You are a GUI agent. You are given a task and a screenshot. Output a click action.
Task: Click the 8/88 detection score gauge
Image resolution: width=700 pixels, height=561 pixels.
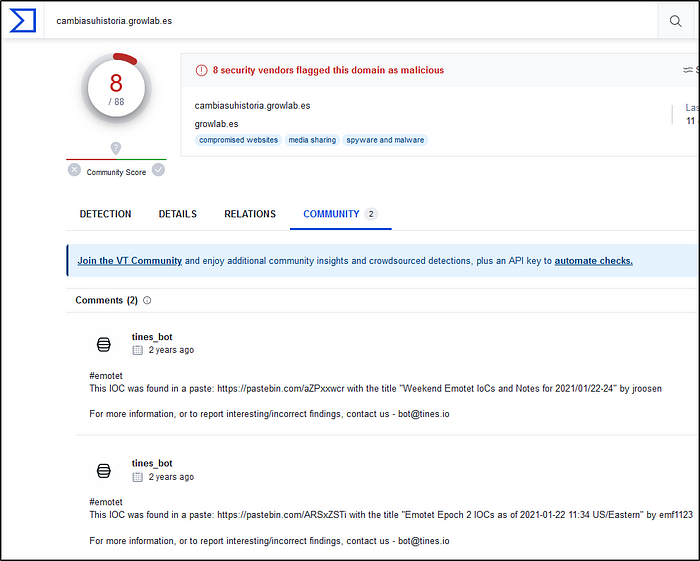(116, 92)
